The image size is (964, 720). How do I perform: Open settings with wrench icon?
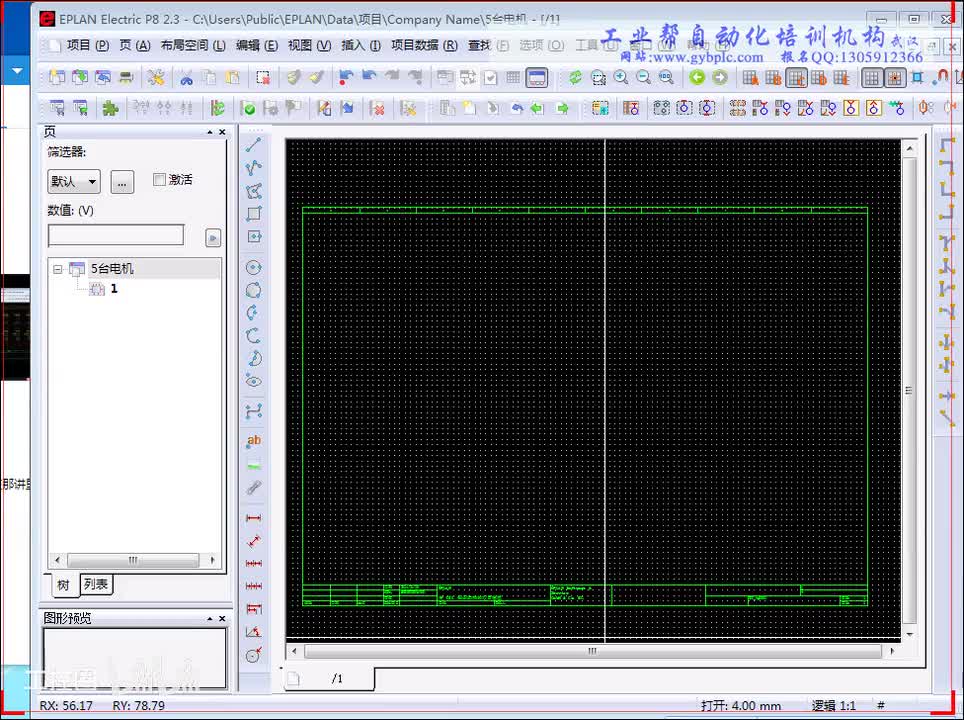[x=156, y=78]
